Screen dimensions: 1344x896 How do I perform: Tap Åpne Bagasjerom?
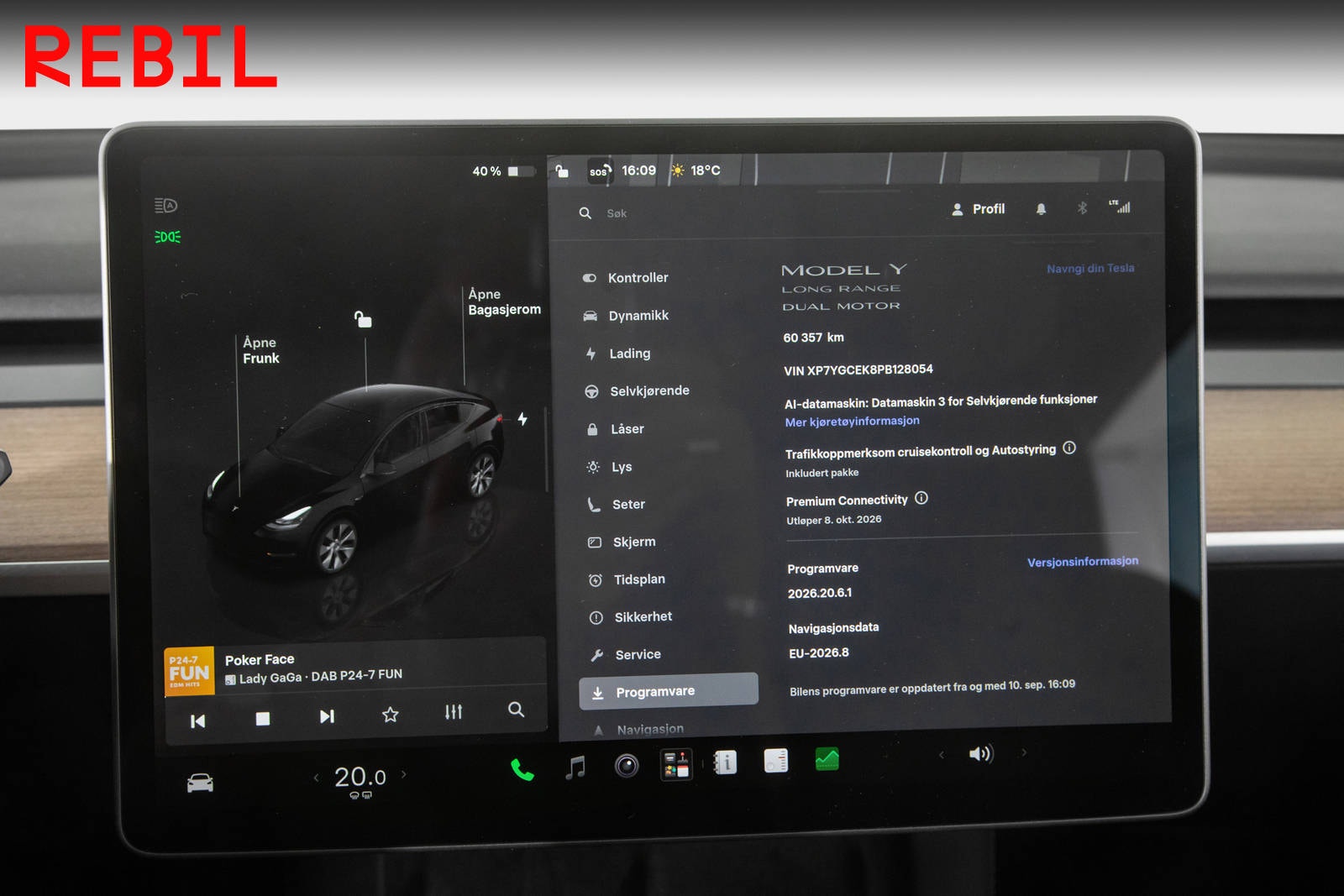click(504, 301)
